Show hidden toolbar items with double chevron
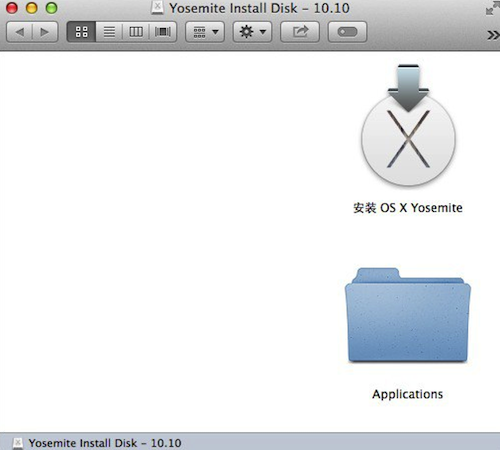 493,35
